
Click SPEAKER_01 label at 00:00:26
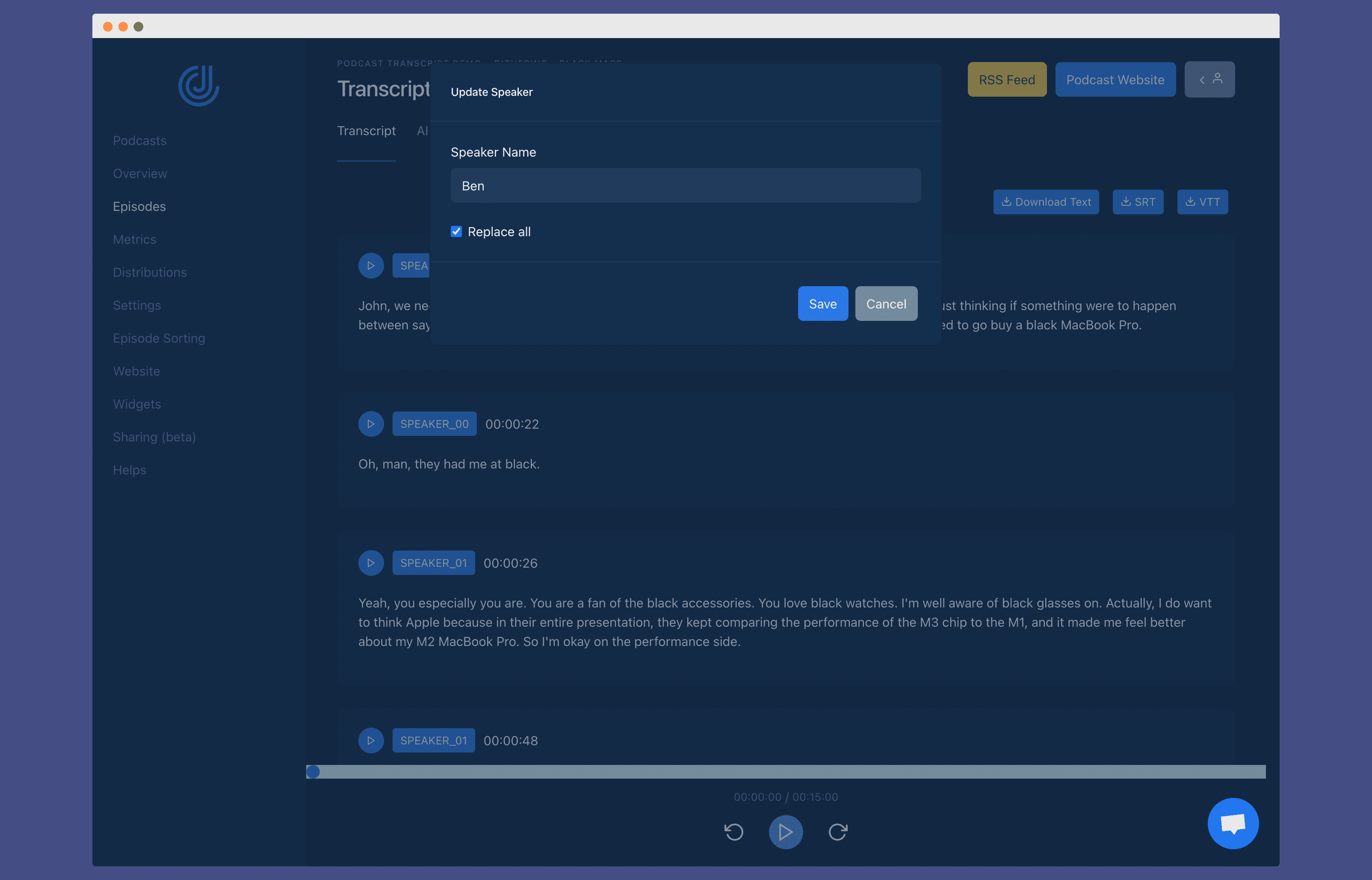pos(433,563)
